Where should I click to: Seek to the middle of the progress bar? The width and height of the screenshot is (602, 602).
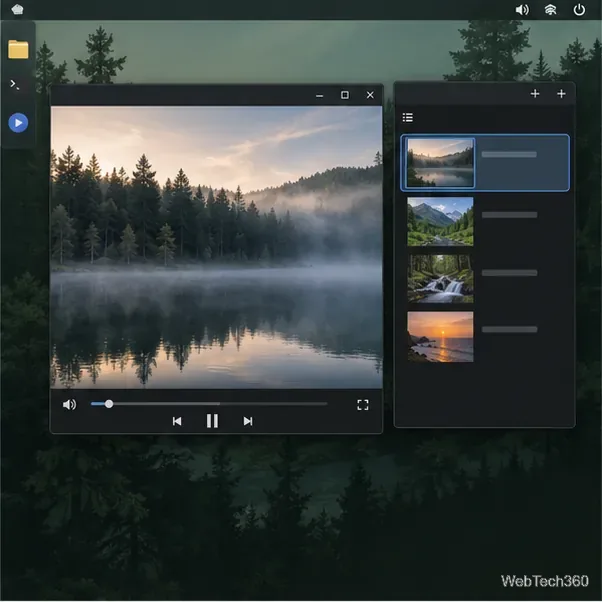coord(209,404)
